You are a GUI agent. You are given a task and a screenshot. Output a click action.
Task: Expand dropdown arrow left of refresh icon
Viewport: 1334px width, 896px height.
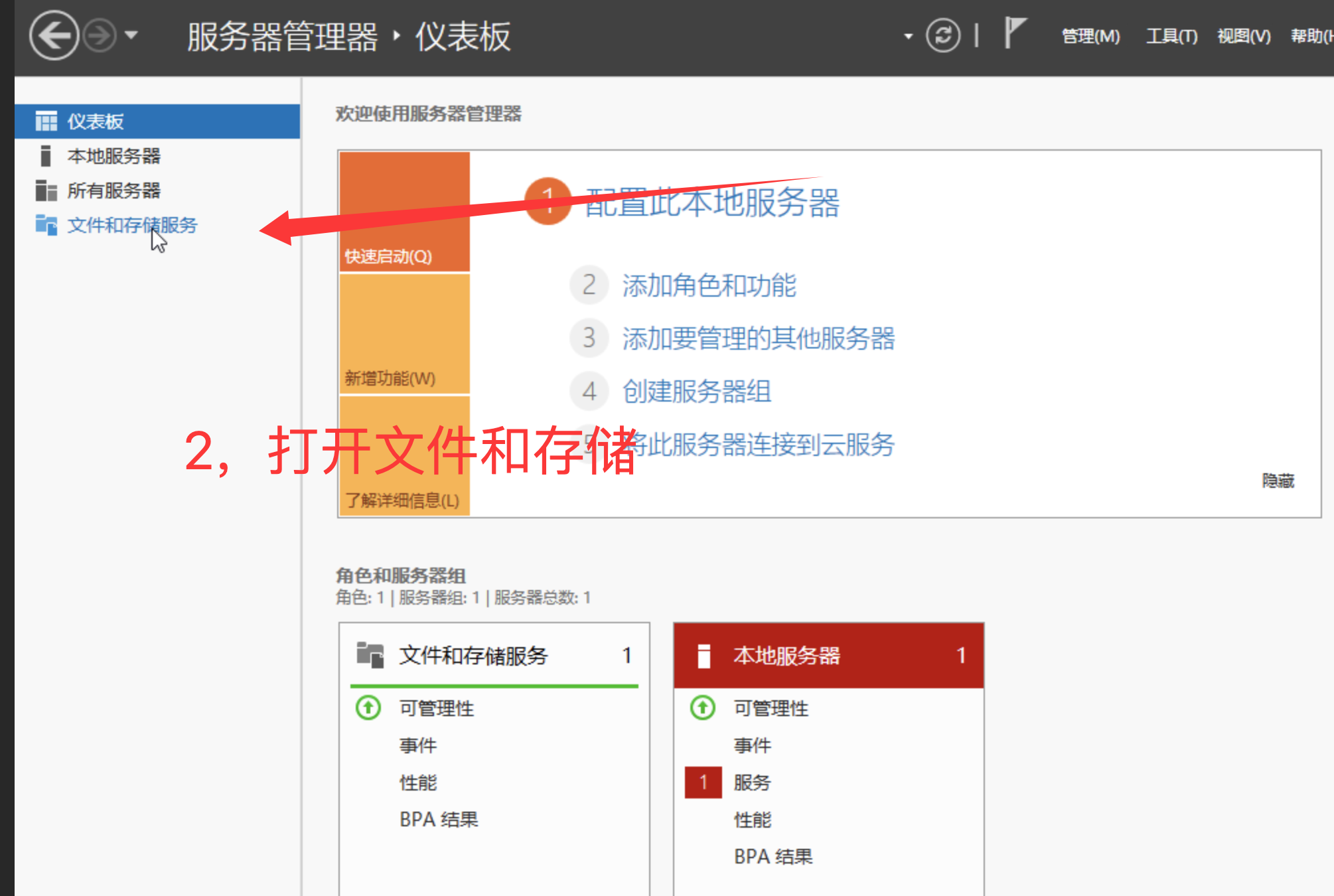[908, 37]
